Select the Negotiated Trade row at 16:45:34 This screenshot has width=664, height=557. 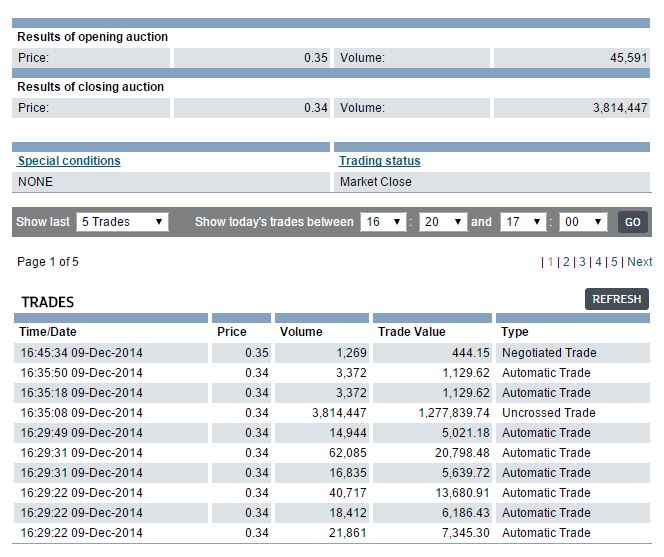point(330,353)
